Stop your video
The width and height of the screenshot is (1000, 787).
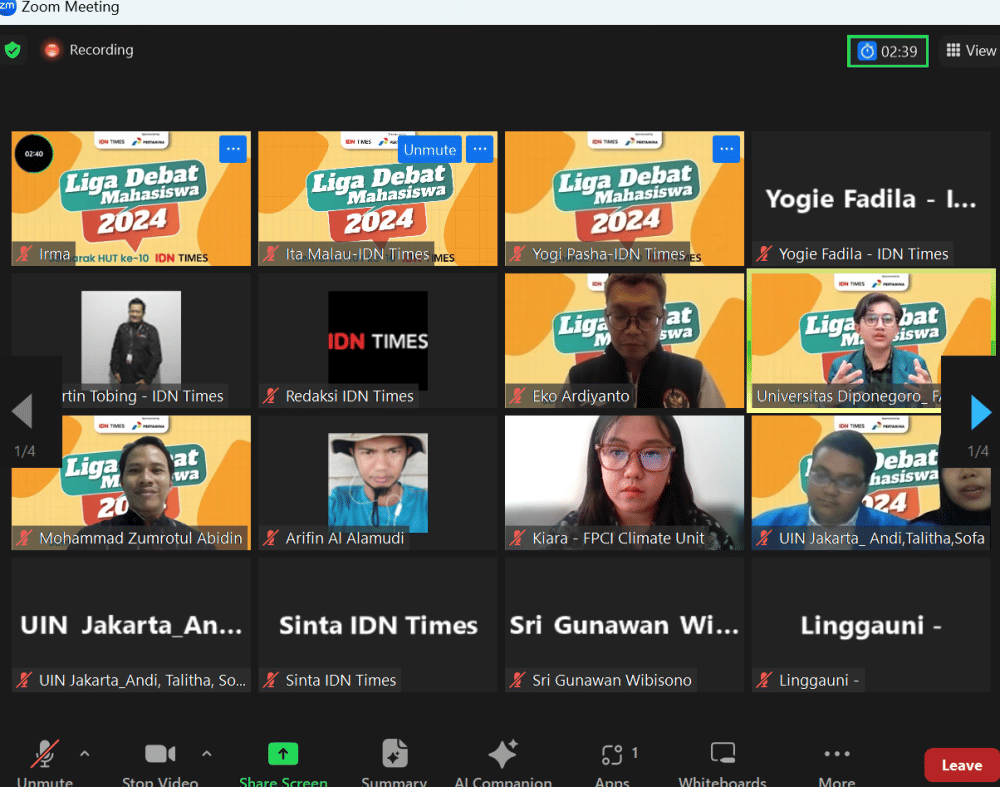click(160, 755)
